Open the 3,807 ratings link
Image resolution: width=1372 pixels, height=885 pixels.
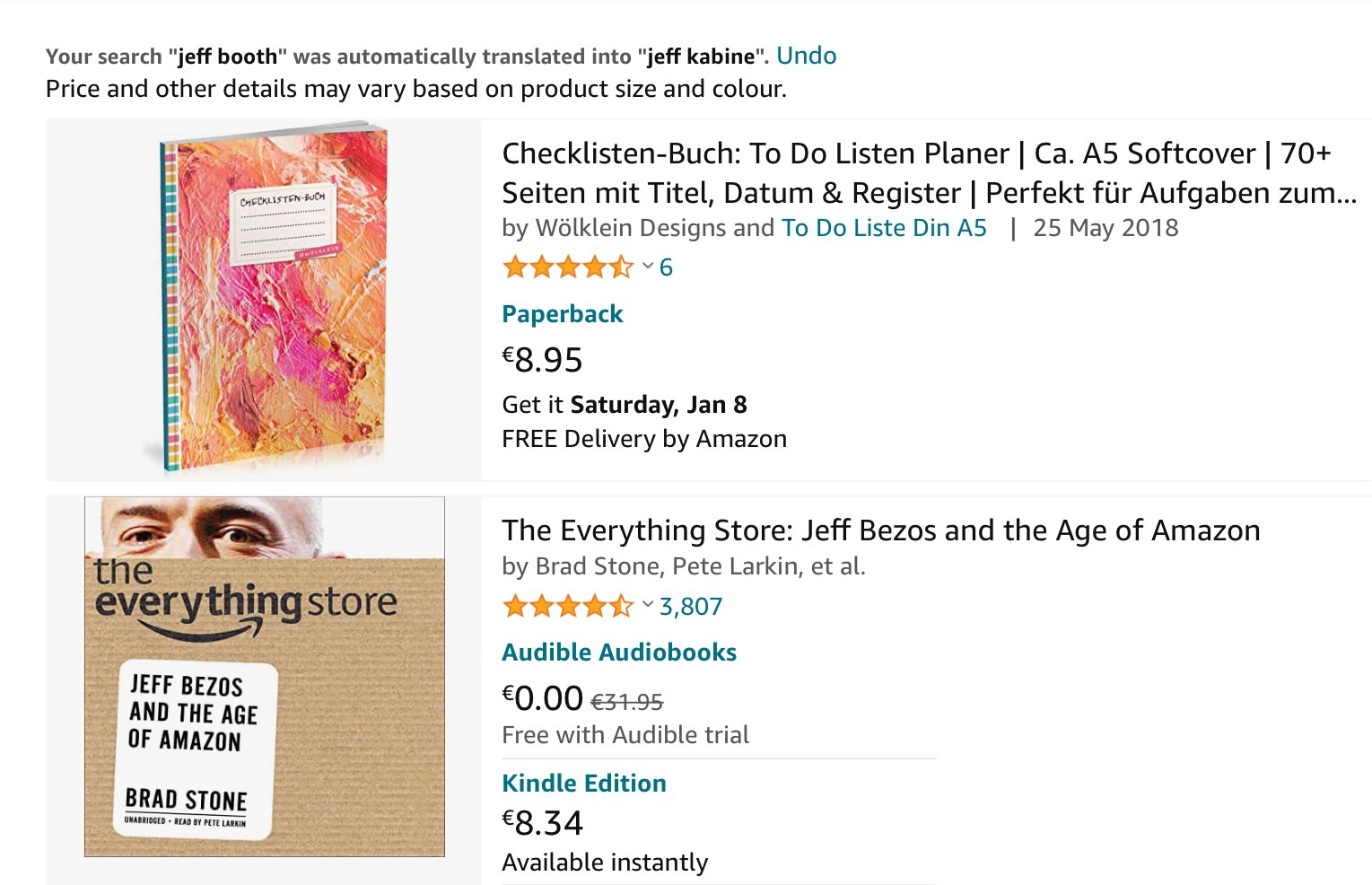(690, 607)
